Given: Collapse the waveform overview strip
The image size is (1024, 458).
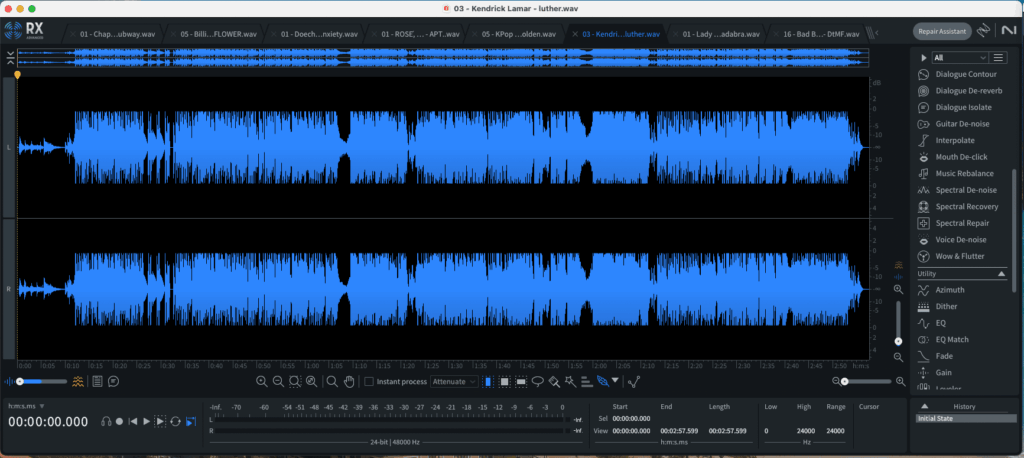Looking at the screenshot, I should (10, 57).
